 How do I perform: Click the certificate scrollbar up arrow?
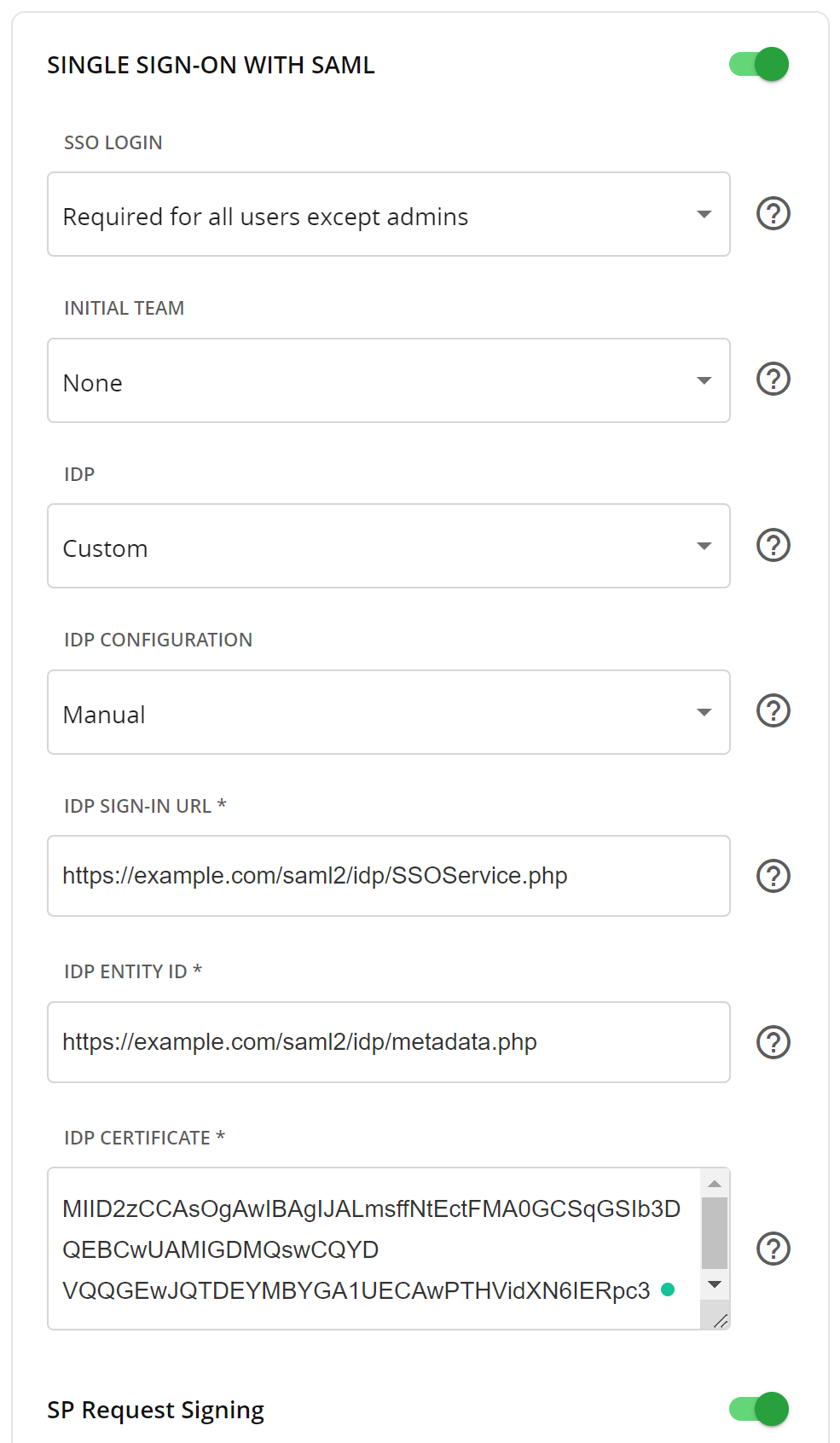click(x=715, y=1184)
